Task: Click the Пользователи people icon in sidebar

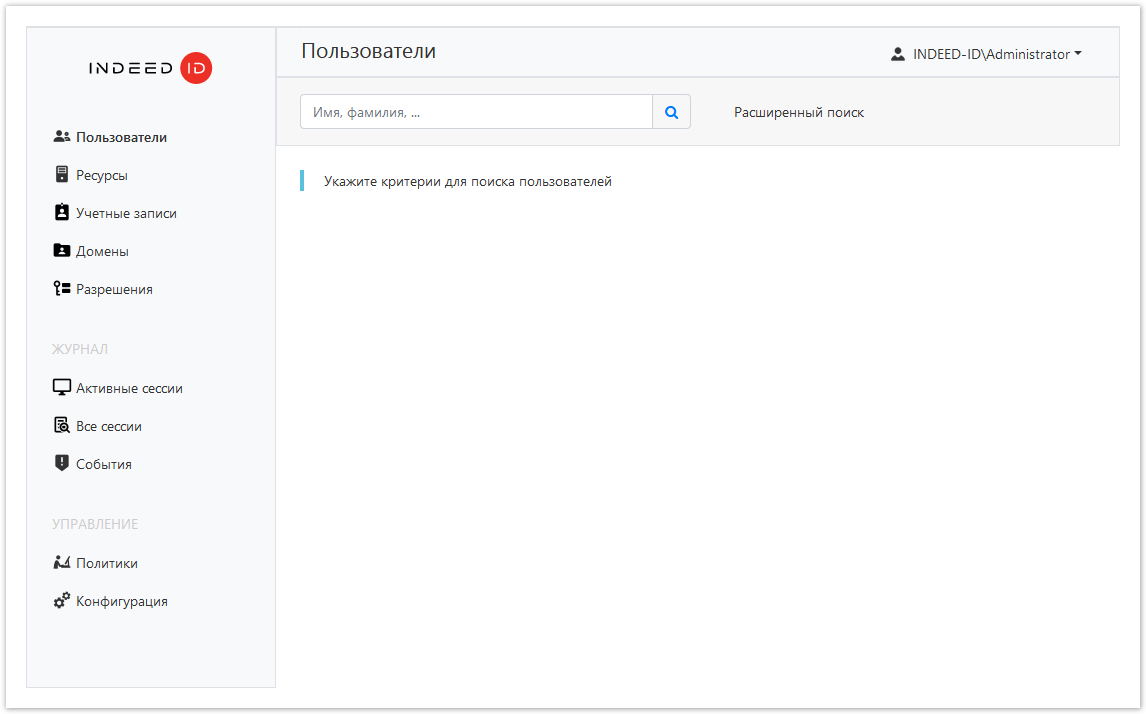Action: (x=62, y=137)
